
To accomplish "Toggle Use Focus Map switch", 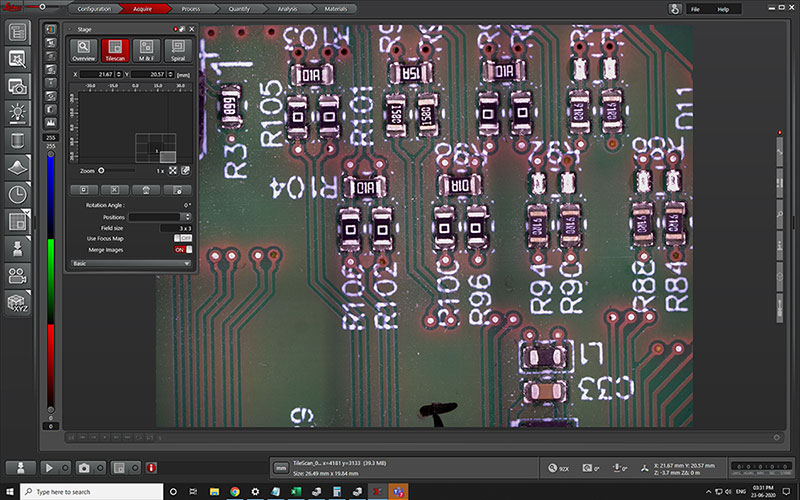I will click(183, 238).
